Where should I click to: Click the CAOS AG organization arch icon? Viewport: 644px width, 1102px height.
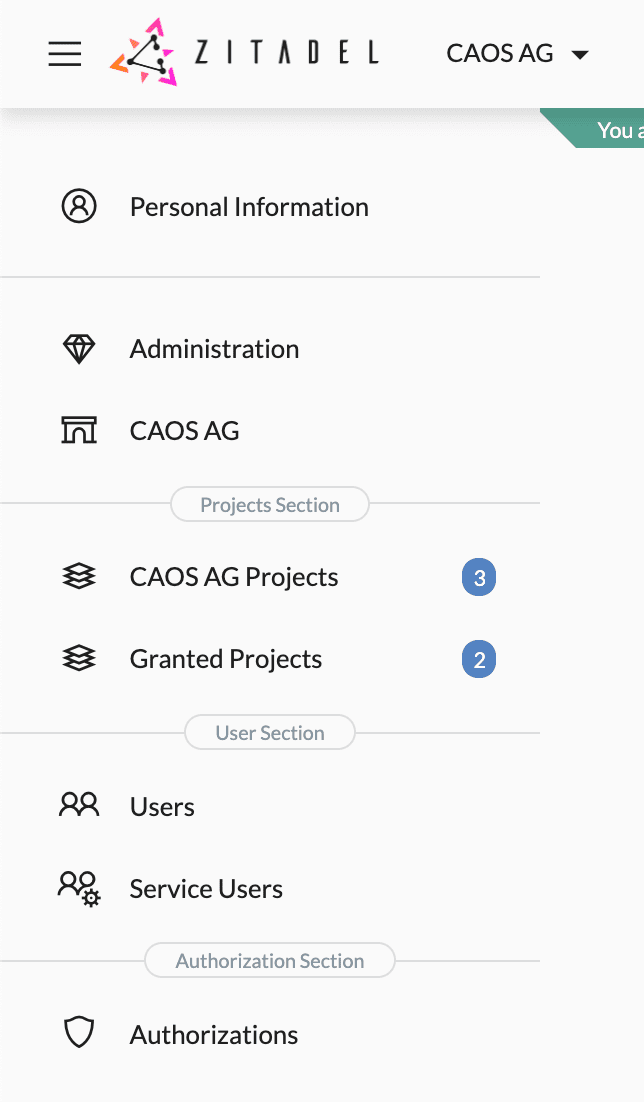click(79, 431)
